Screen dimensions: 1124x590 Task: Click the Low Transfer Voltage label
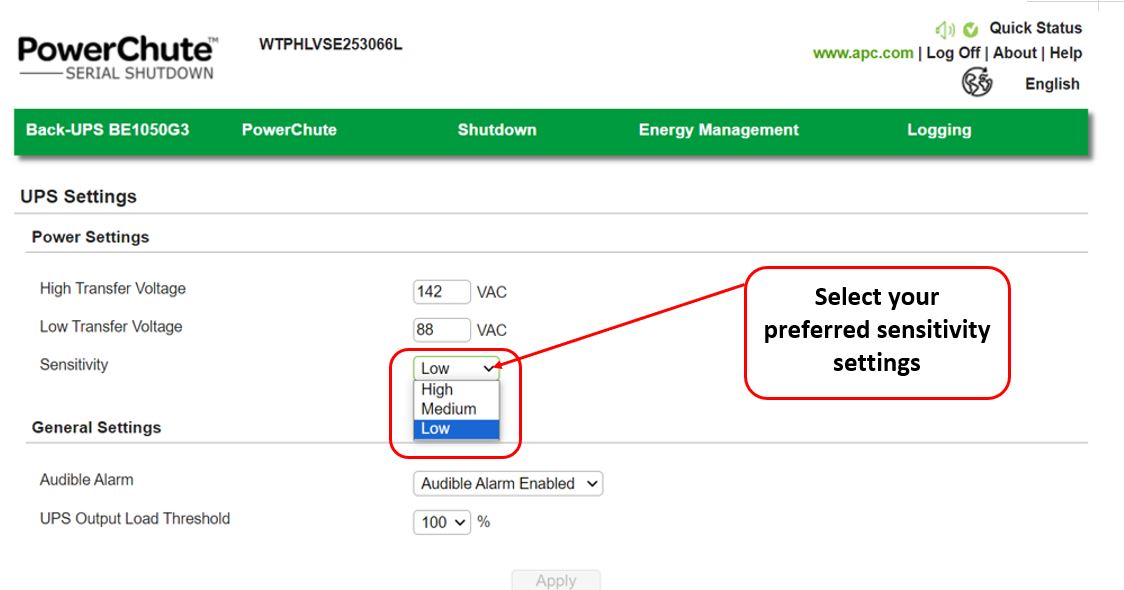[x=111, y=327]
